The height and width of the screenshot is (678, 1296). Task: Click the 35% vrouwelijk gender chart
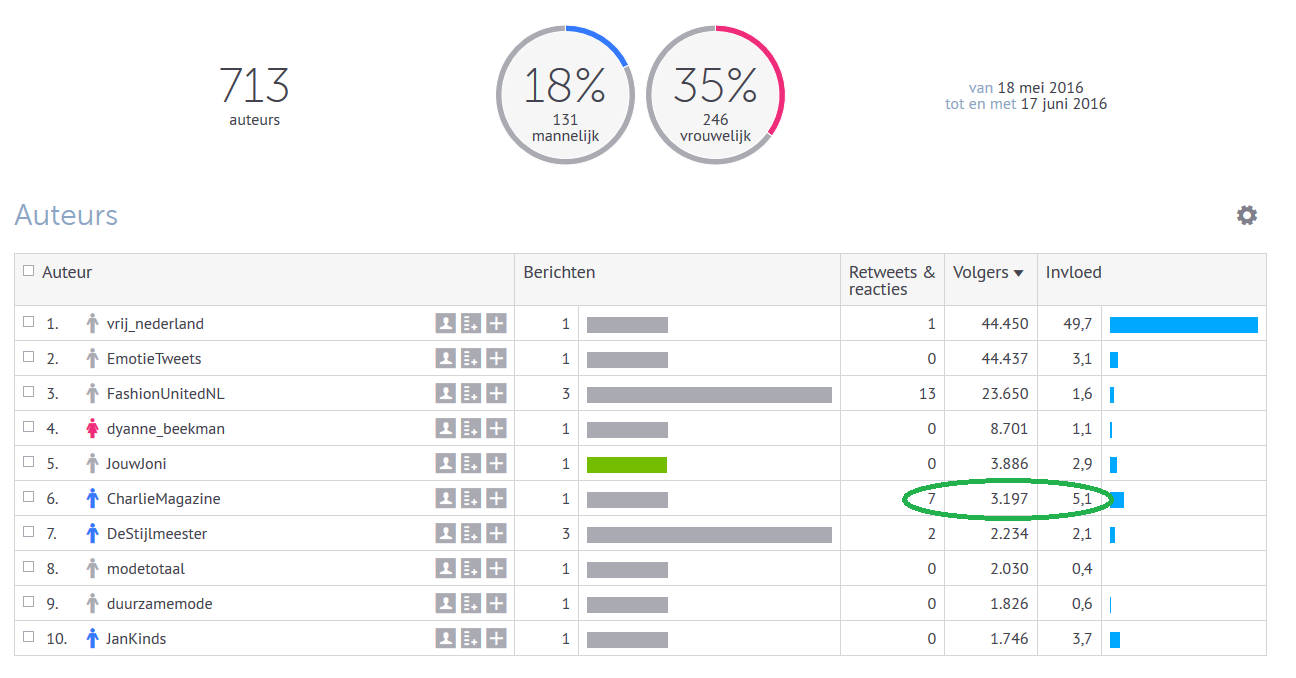pyautogui.click(x=715, y=95)
